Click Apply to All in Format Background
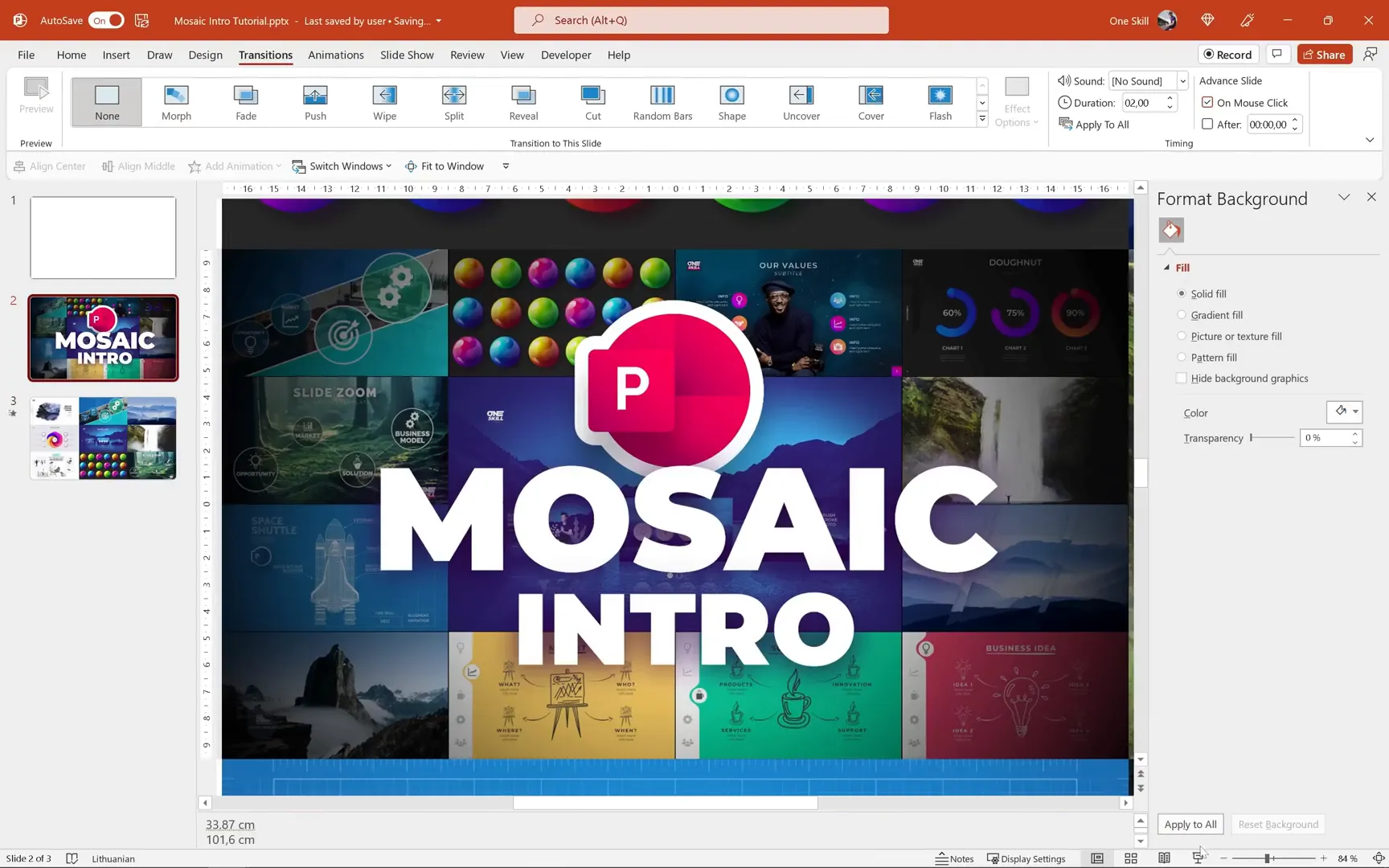1389x868 pixels. (1190, 825)
